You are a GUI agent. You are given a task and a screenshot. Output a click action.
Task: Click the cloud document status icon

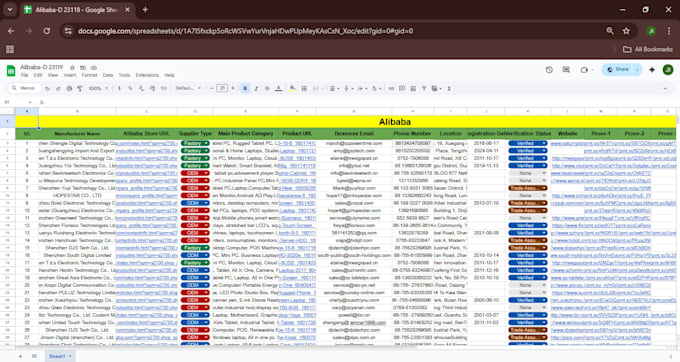(x=93, y=68)
